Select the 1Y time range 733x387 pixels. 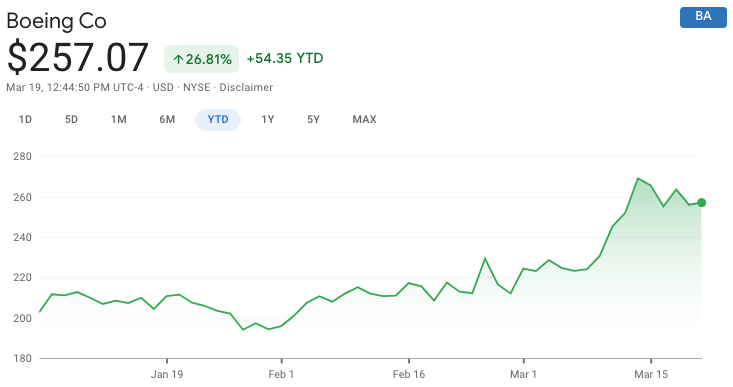[x=267, y=120]
